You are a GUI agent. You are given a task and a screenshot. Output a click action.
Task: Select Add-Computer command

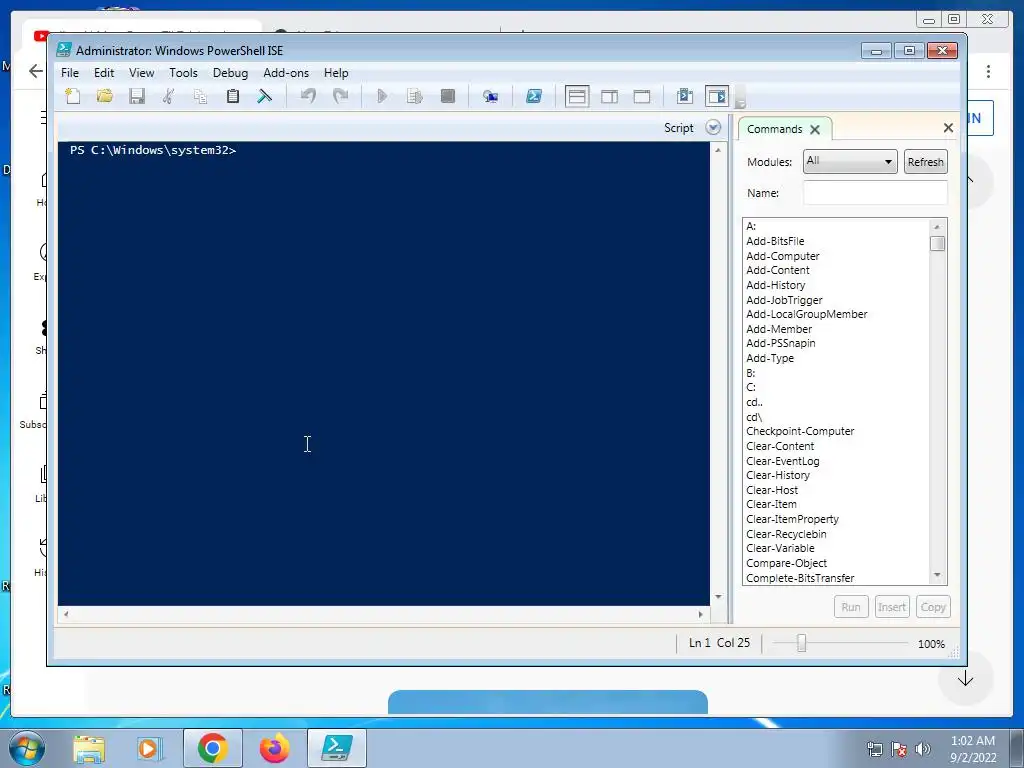783,256
